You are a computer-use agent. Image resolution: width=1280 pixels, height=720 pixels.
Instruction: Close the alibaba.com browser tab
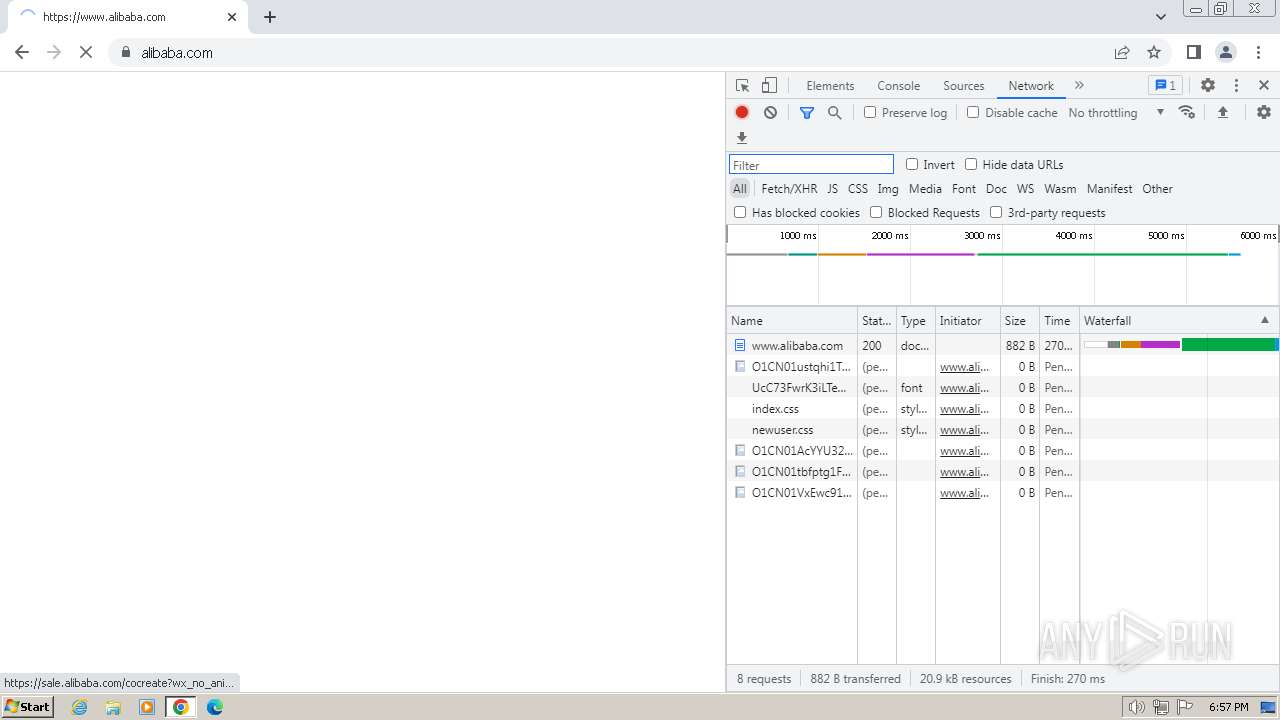point(232,17)
